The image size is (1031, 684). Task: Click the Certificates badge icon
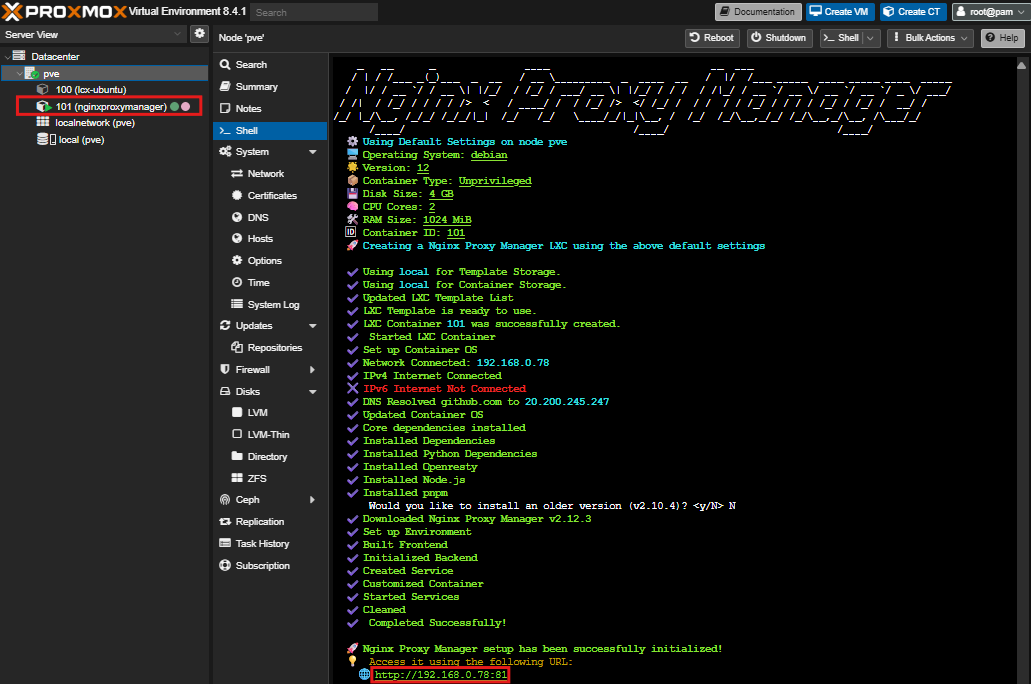[237, 195]
